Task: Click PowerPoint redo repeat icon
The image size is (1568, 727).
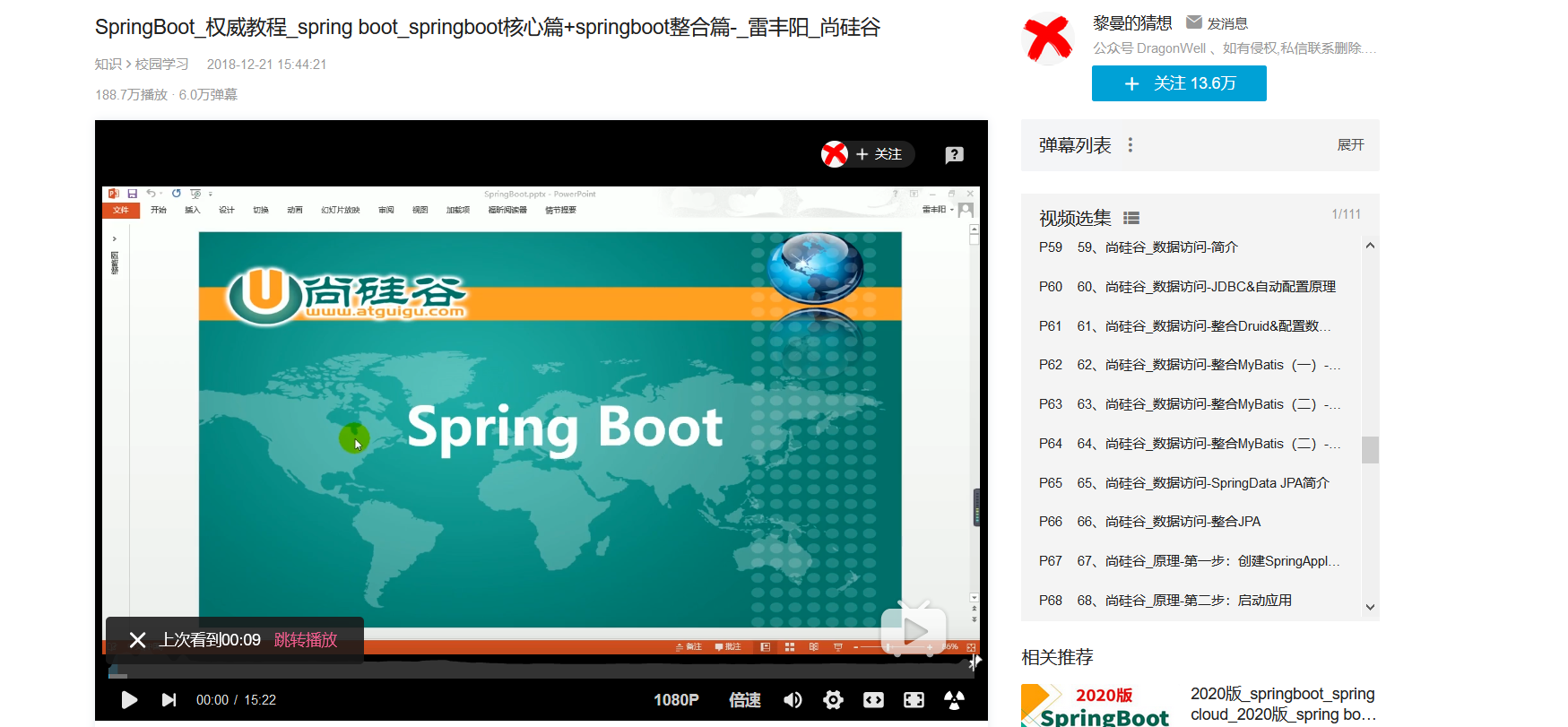Action: pos(177,194)
